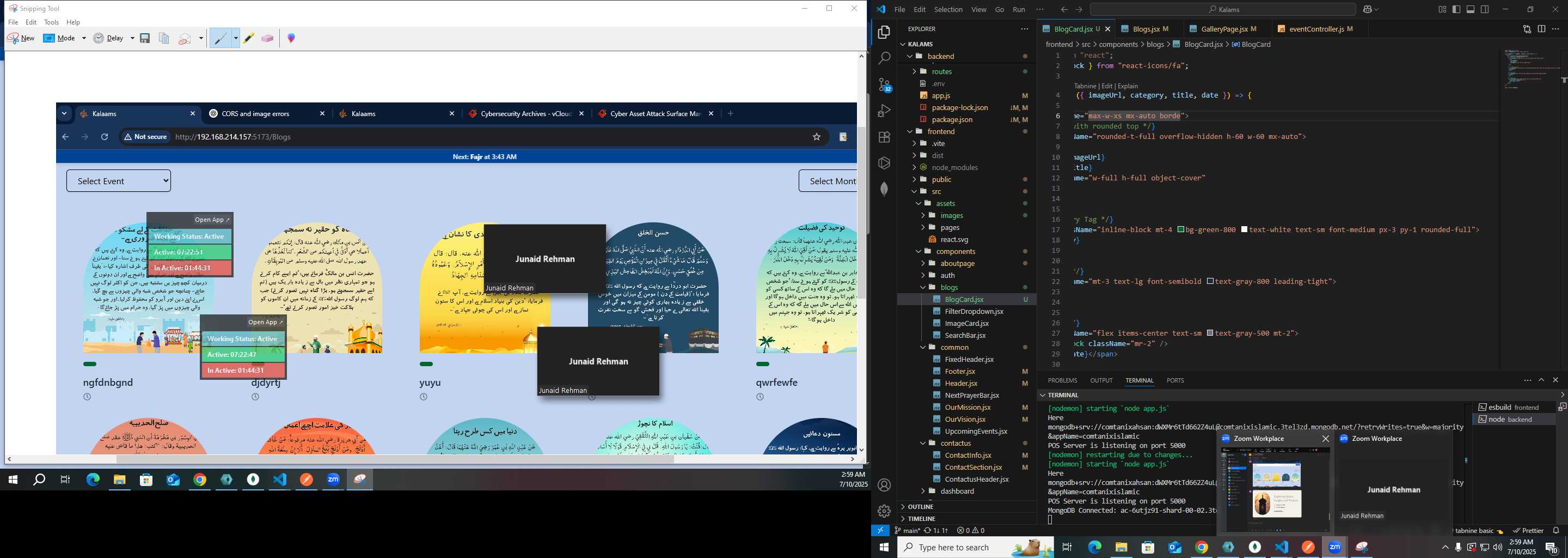Expand the OUTLINE section in Explorer

click(x=966, y=507)
